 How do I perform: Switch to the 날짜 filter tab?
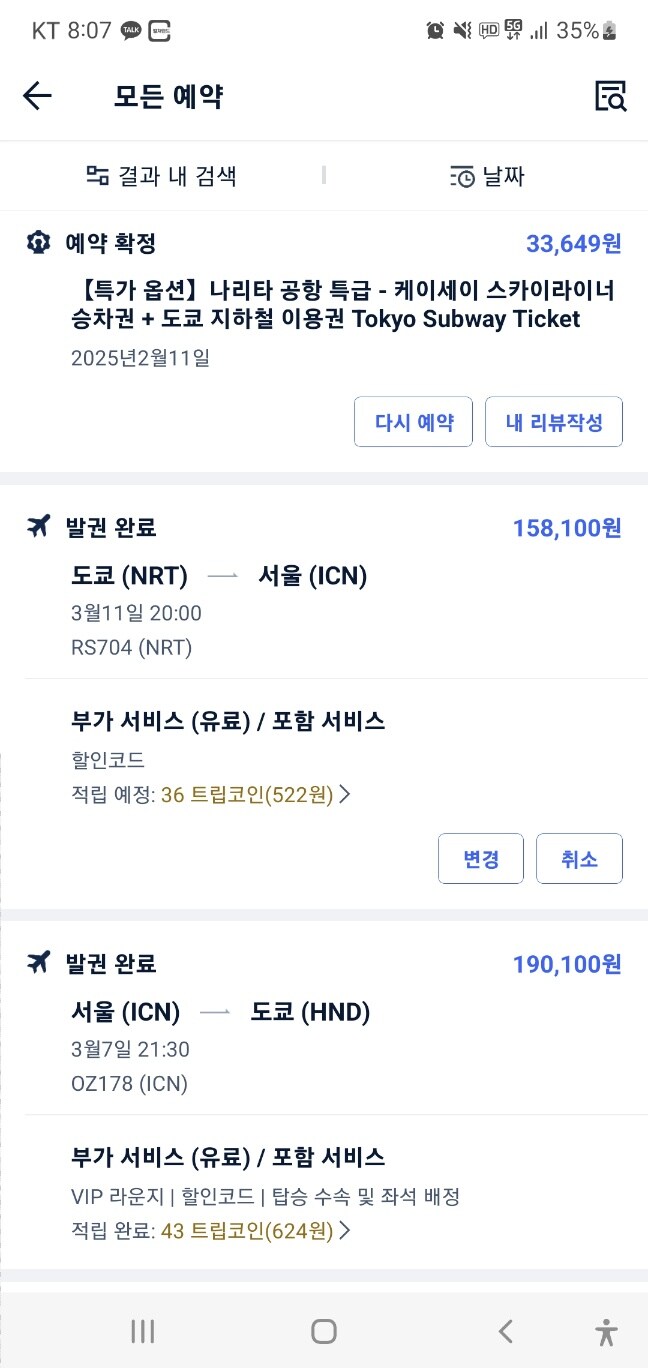click(487, 177)
